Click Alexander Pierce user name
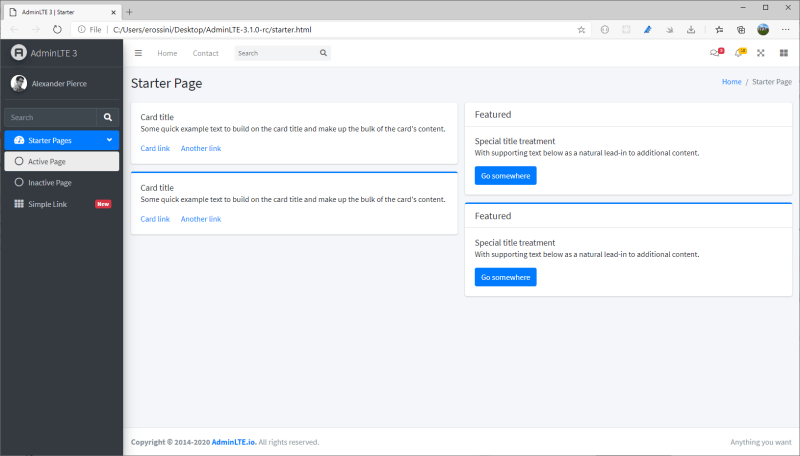The image size is (800, 456). 59,84
